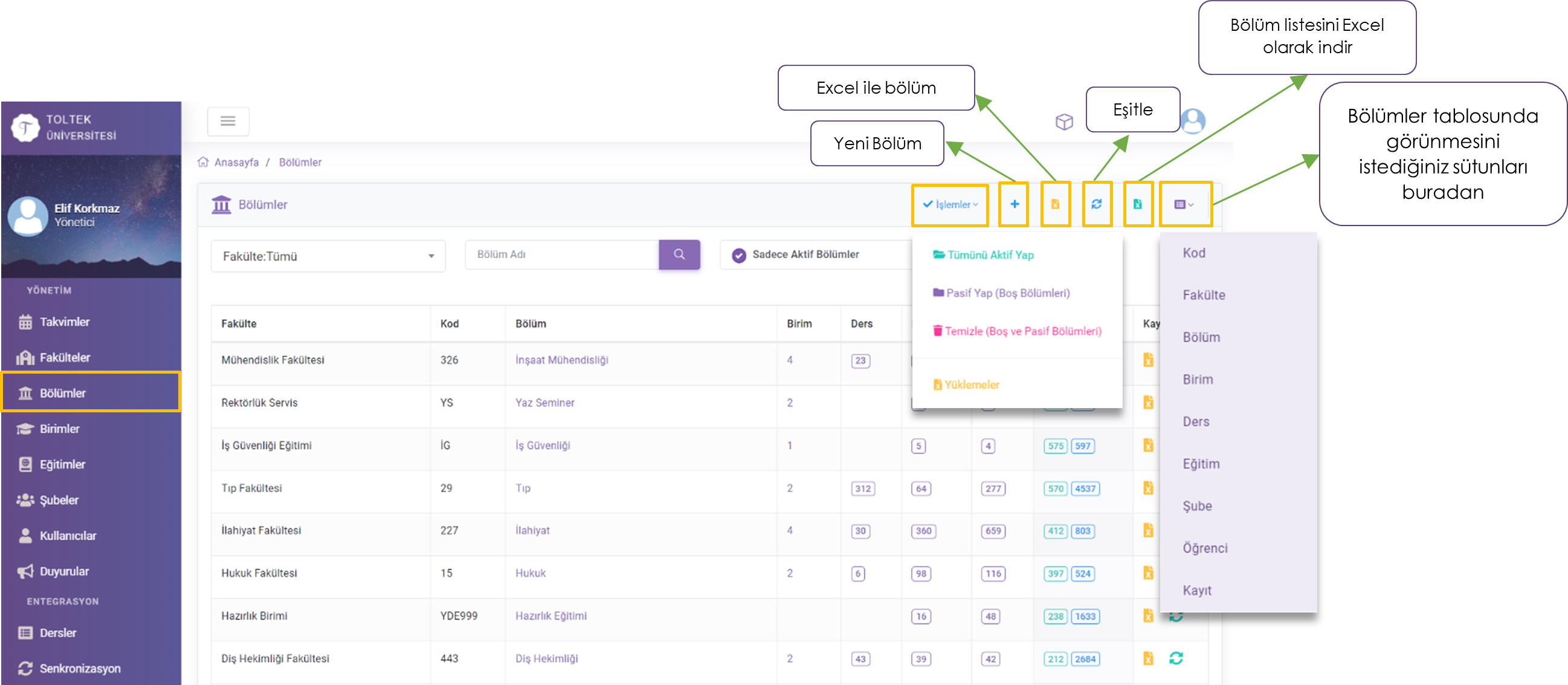
Task: Click the plus icon for Yeni Bölüm
Action: [1014, 204]
